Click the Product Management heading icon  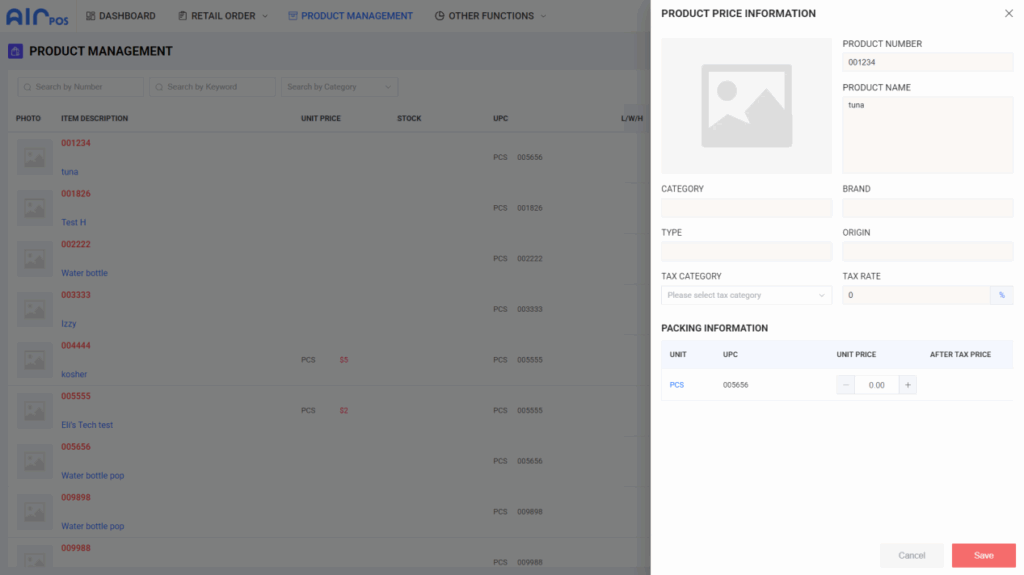[x=15, y=51]
